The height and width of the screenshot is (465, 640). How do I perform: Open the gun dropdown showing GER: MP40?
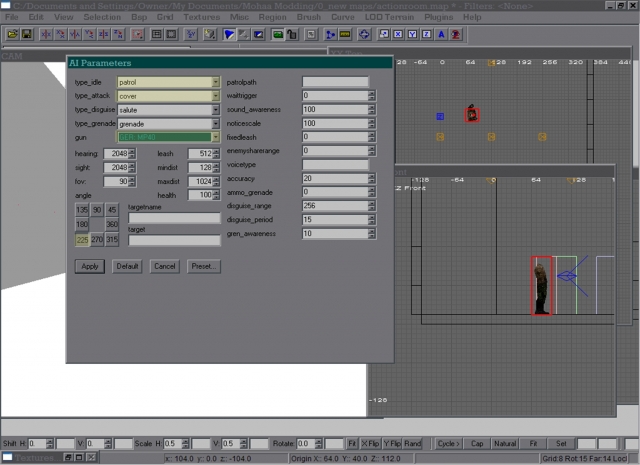[x=216, y=137]
